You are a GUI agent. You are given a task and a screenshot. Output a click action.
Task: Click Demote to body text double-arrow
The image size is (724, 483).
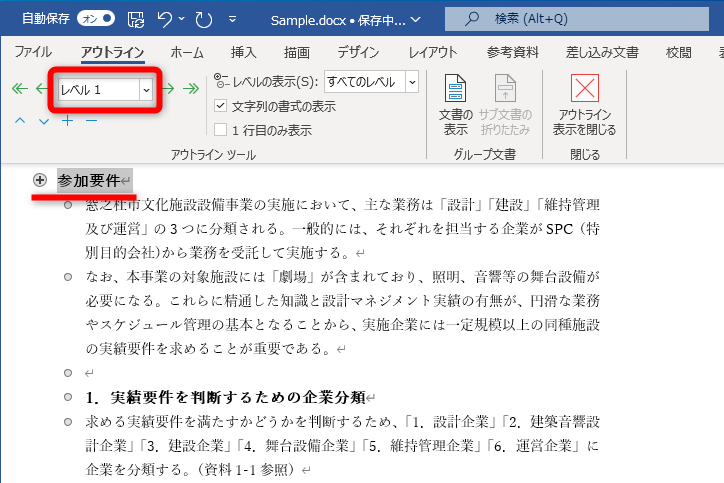[191, 89]
